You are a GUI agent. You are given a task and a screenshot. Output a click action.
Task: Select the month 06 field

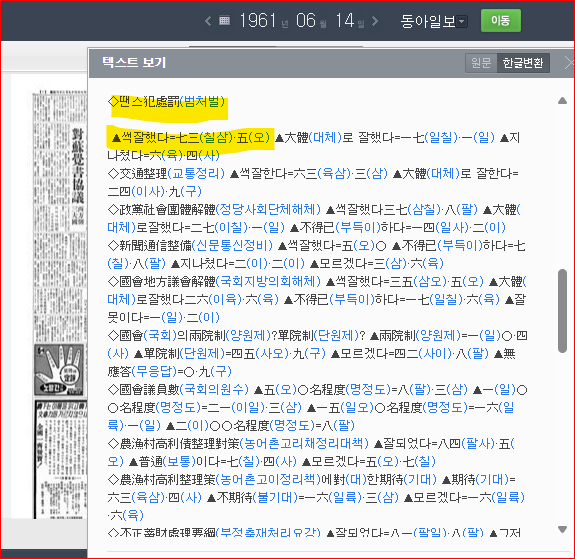(306, 21)
